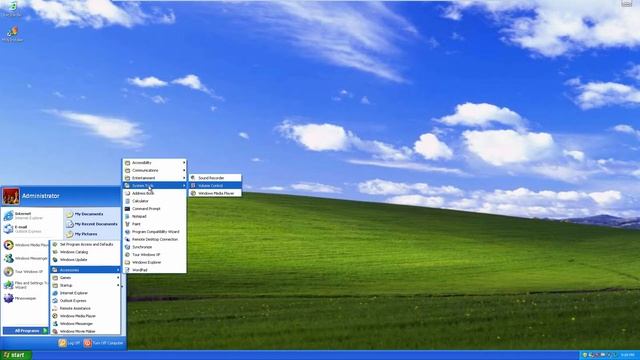Image resolution: width=640 pixels, height=360 pixels.
Task: Open Set Program Access and Defaults
Action: [x=86, y=244]
